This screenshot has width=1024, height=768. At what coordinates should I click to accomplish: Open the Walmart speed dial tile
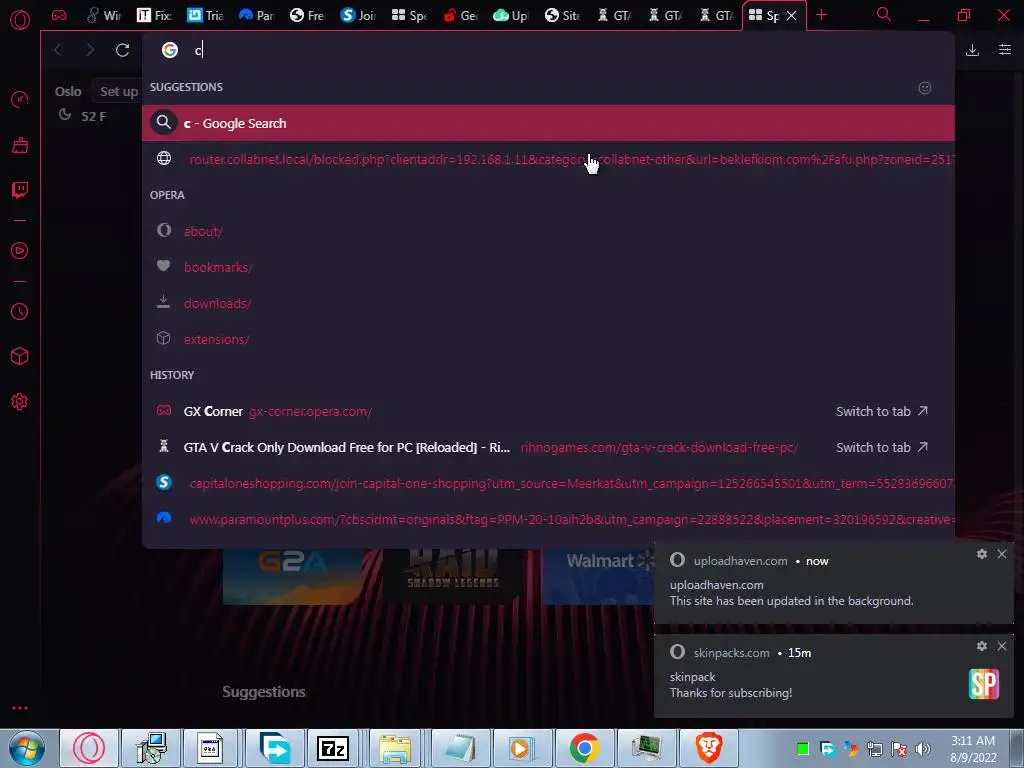coord(598,576)
